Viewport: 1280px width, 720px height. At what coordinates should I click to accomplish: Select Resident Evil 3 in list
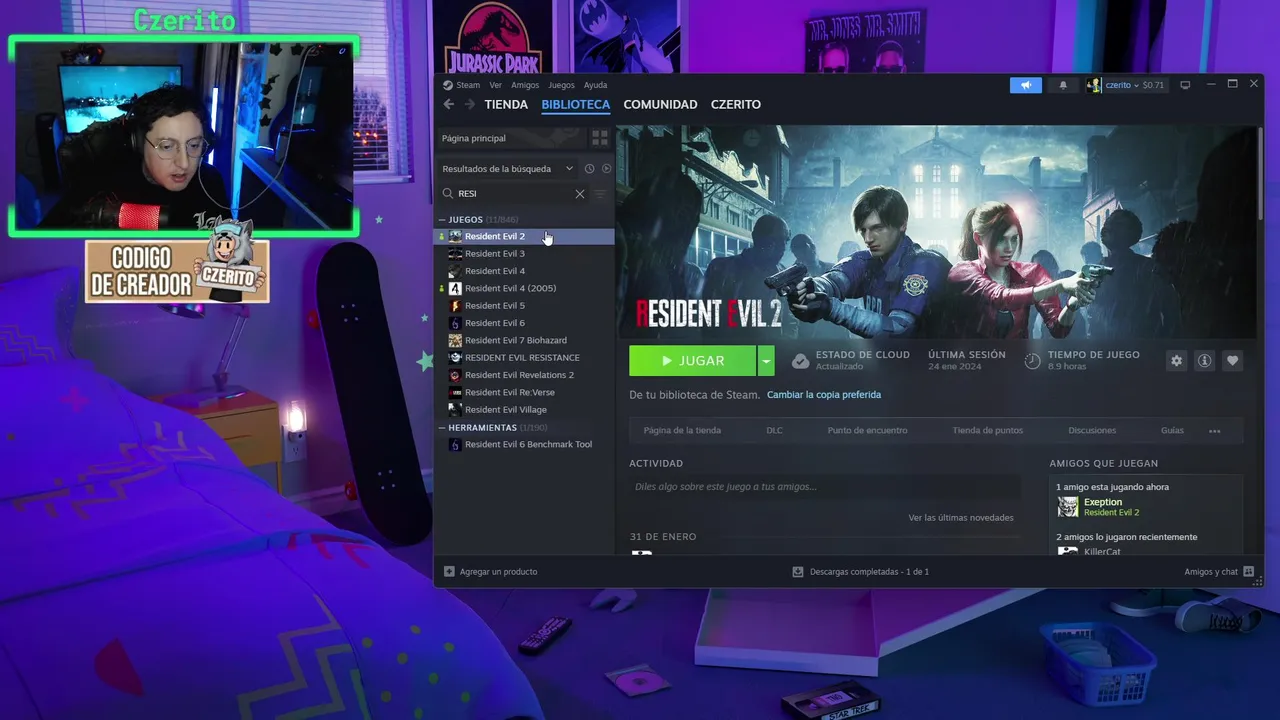click(524, 254)
